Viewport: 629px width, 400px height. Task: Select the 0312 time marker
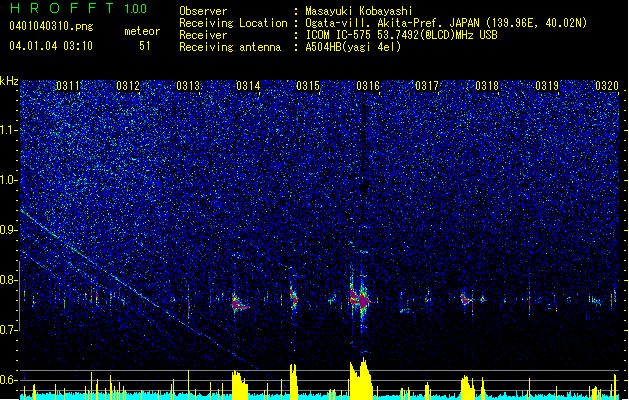point(128,85)
